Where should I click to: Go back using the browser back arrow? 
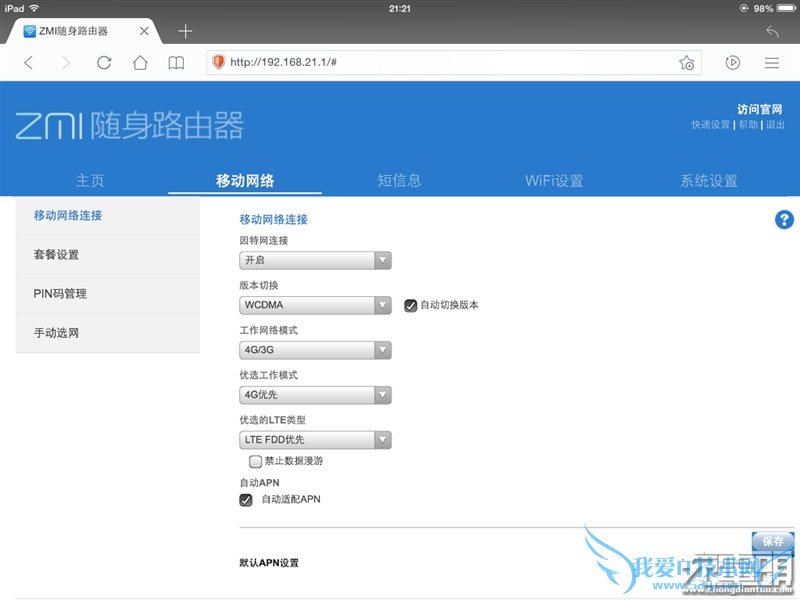(29, 63)
